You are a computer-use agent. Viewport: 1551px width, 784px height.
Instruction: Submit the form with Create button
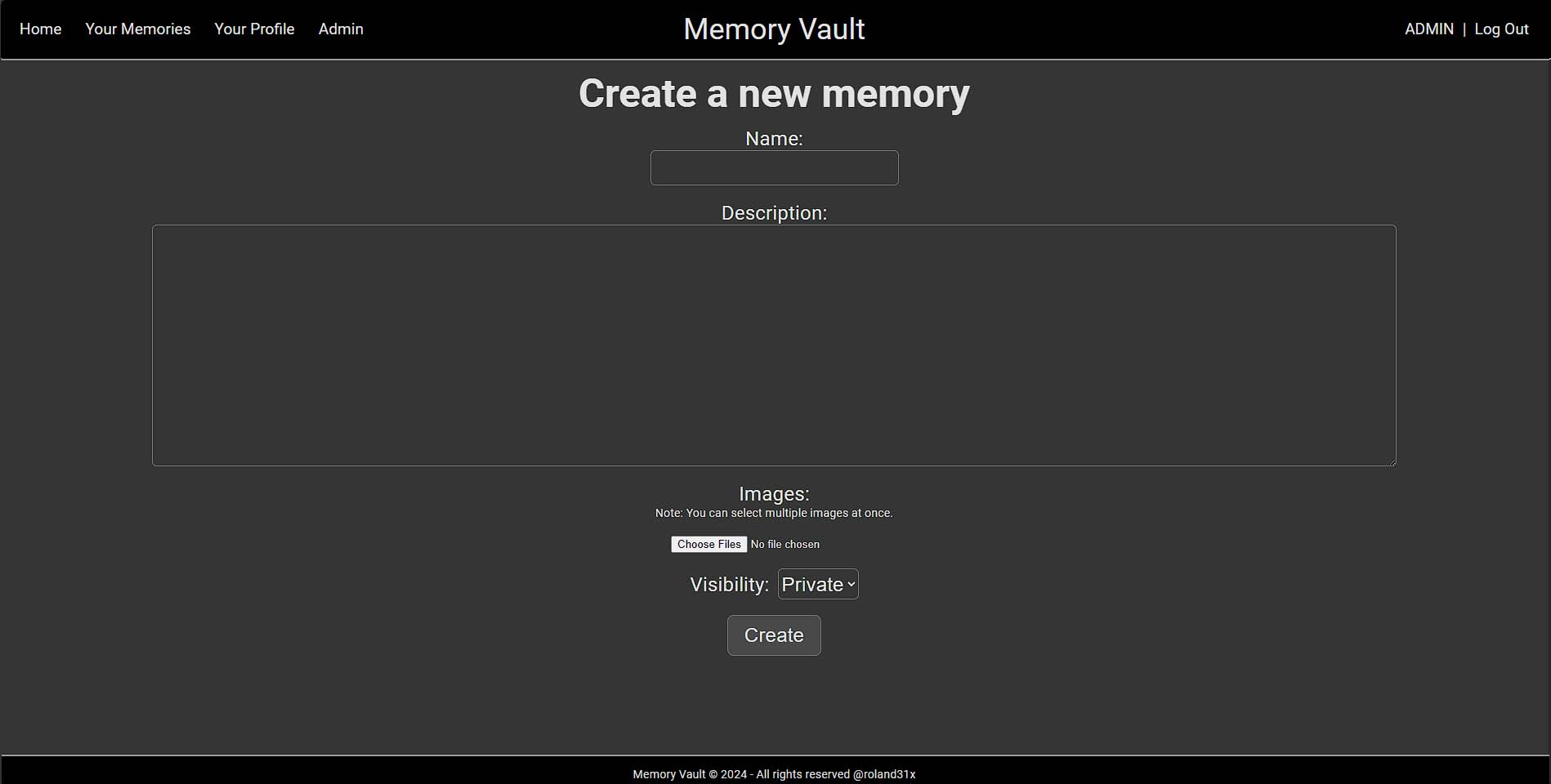coord(774,635)
